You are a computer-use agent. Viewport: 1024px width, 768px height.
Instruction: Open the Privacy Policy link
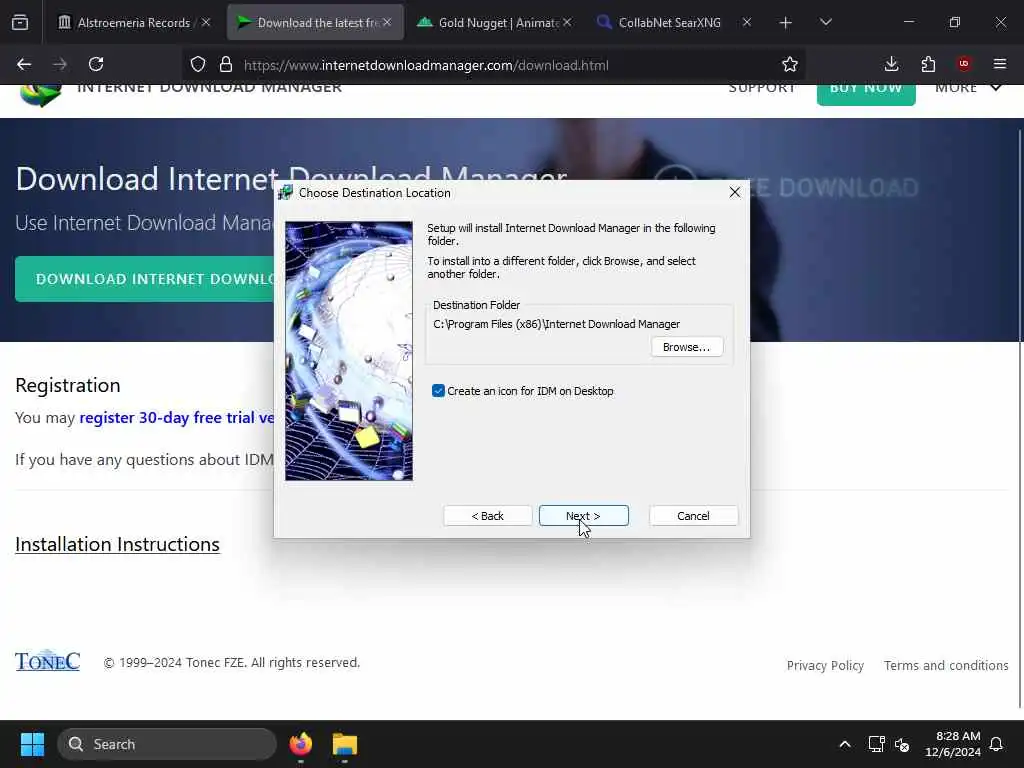tap(825, 665)
